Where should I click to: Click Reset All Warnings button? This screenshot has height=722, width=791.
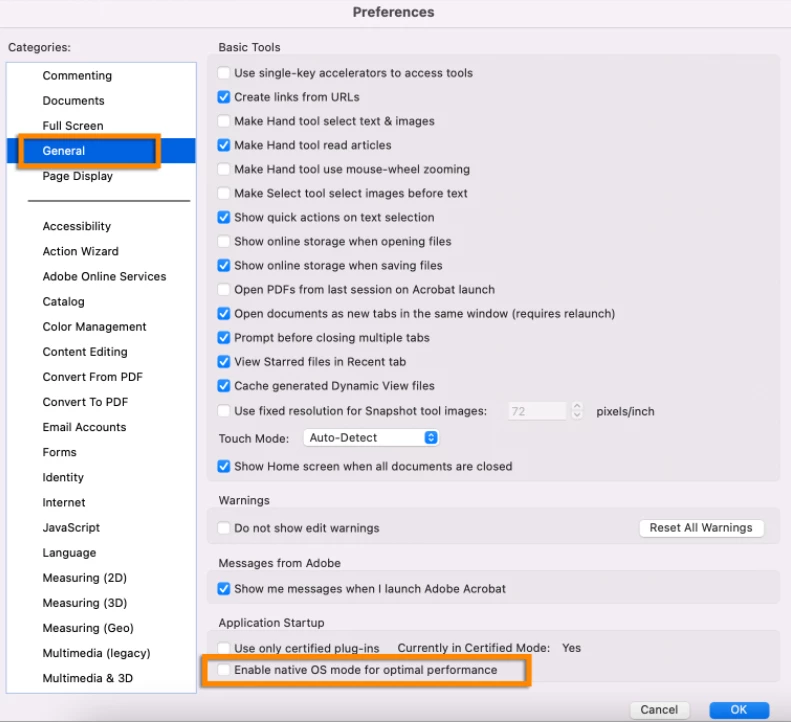701,528
